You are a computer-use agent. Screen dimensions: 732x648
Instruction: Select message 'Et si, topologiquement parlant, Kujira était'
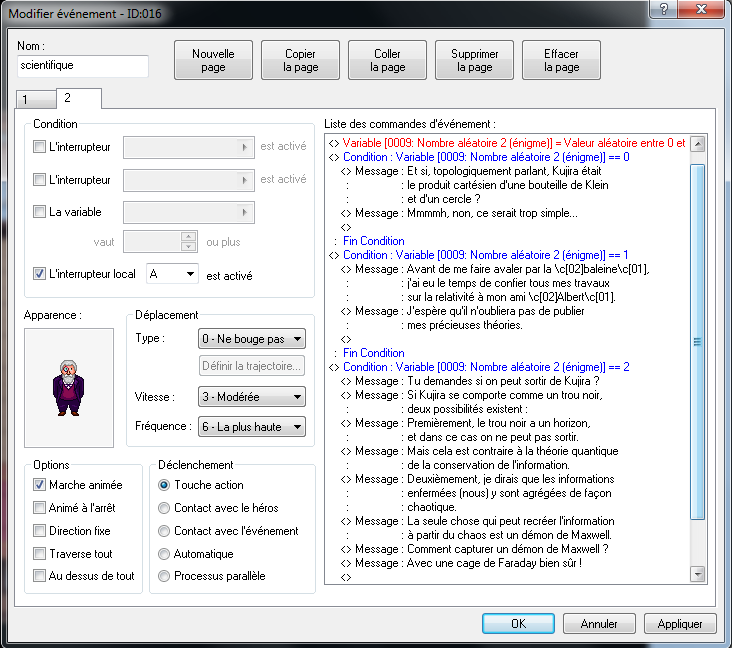click(471, 171)
